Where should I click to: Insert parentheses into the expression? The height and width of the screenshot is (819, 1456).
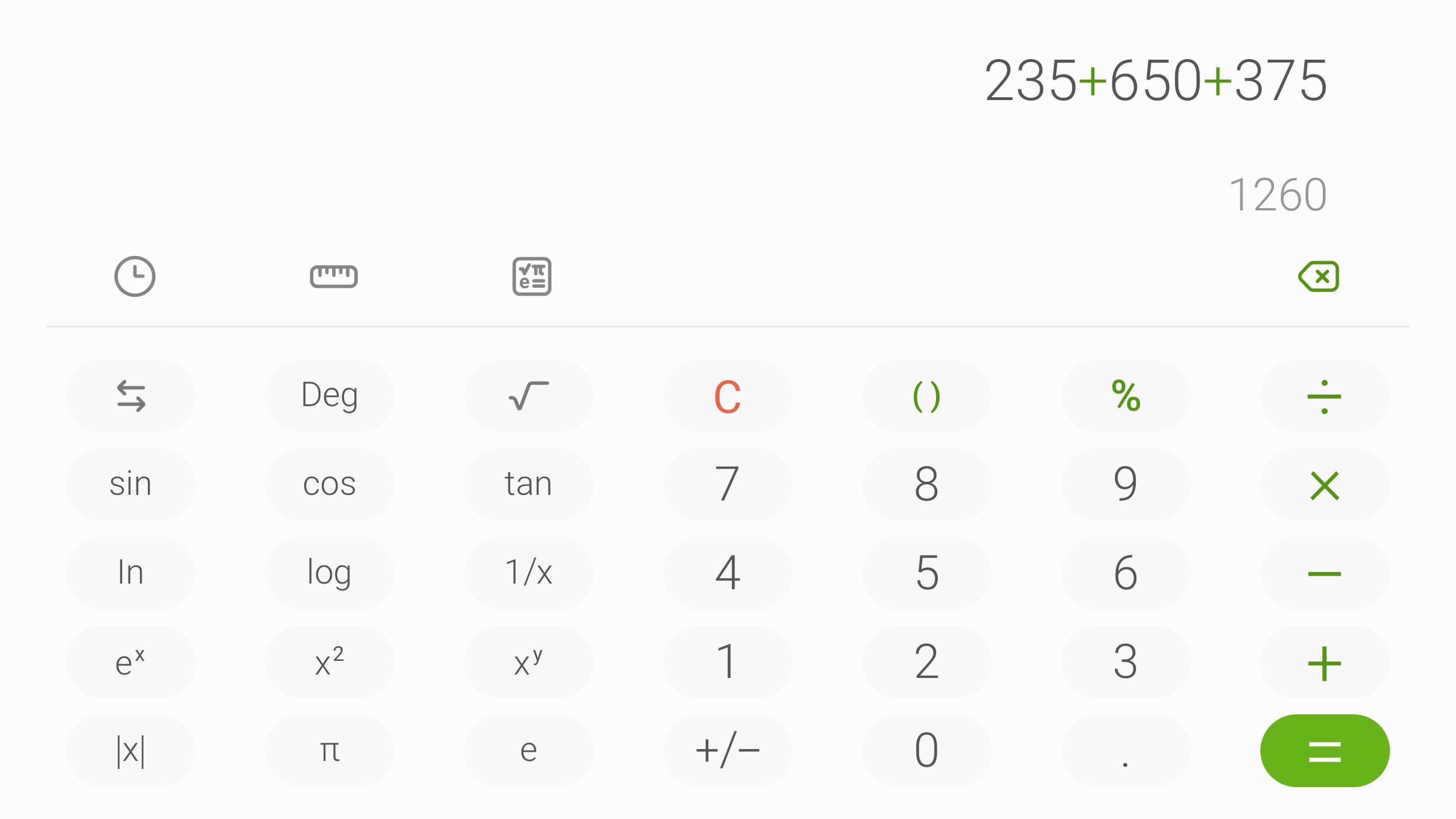926,395
